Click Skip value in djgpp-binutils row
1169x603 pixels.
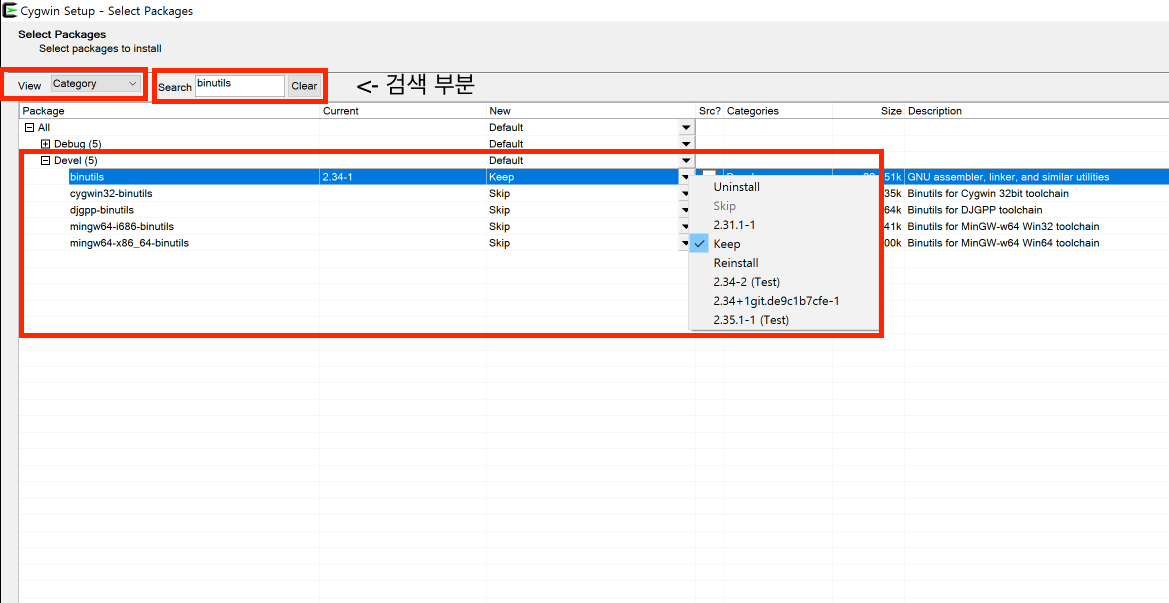pos(500,210)
